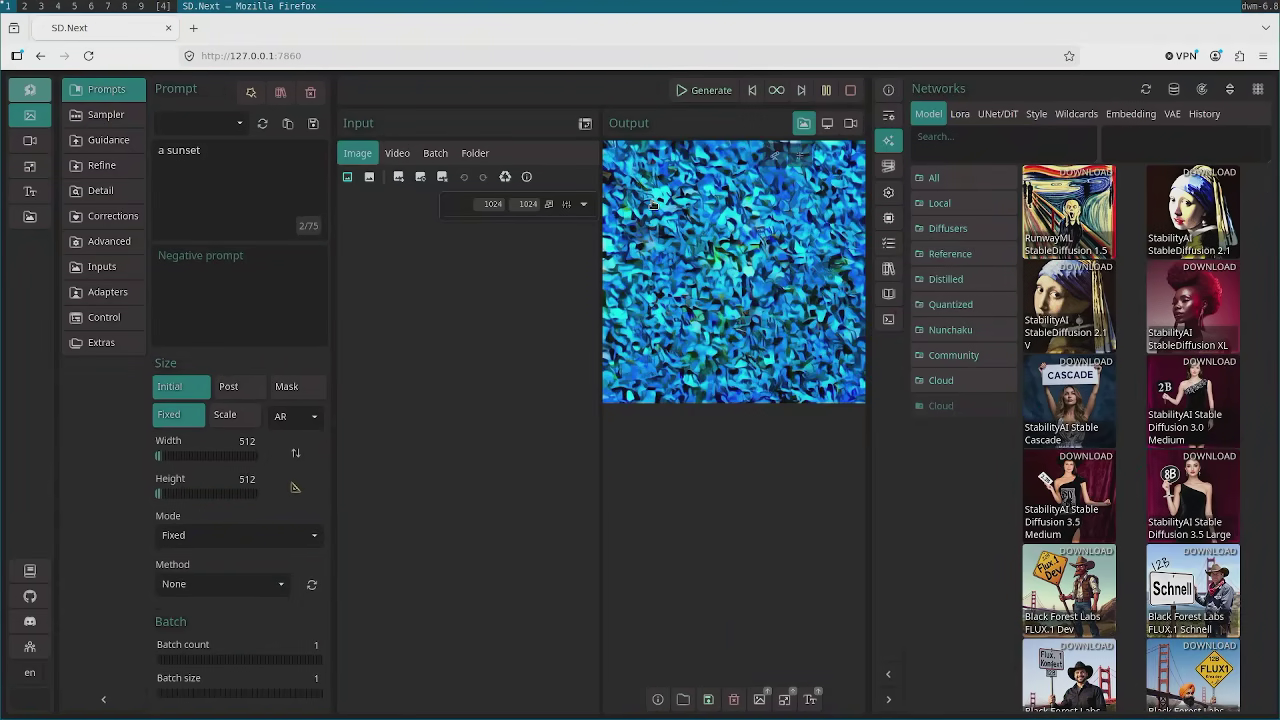This screenshot has width=1280, height=720.
Task: Open the Caption (Tt) icon in left sidebar
Action: (x=30, y=191)
